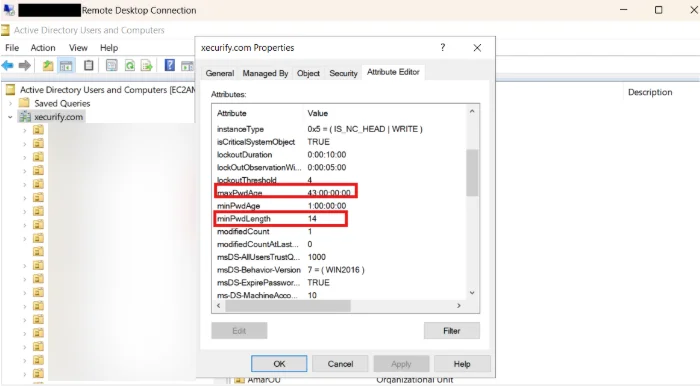Click the OK button
This screenshot has height=386, width=700.
279,364
